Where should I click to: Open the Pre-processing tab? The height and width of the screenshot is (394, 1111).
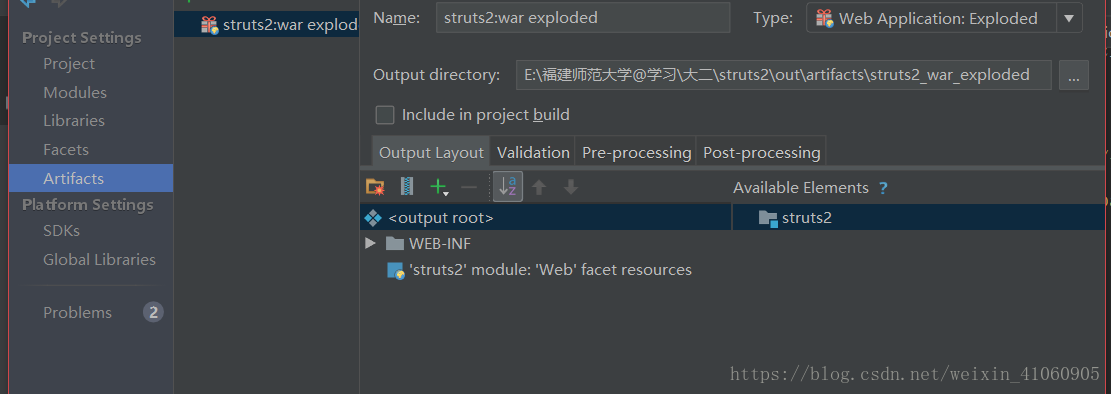pyautogui.click(x=636, y=152)
